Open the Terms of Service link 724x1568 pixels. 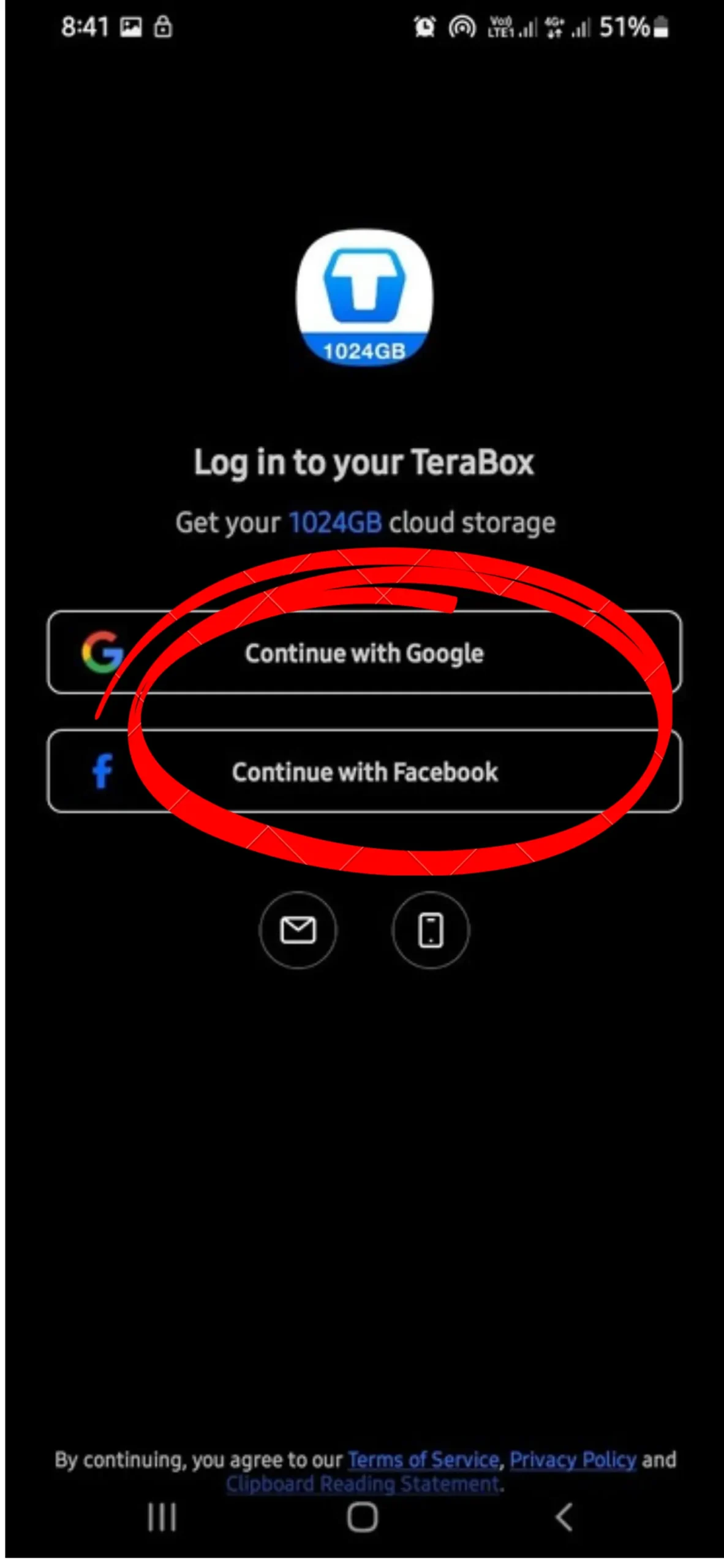pyautogui.click(x=423, y=1460)
